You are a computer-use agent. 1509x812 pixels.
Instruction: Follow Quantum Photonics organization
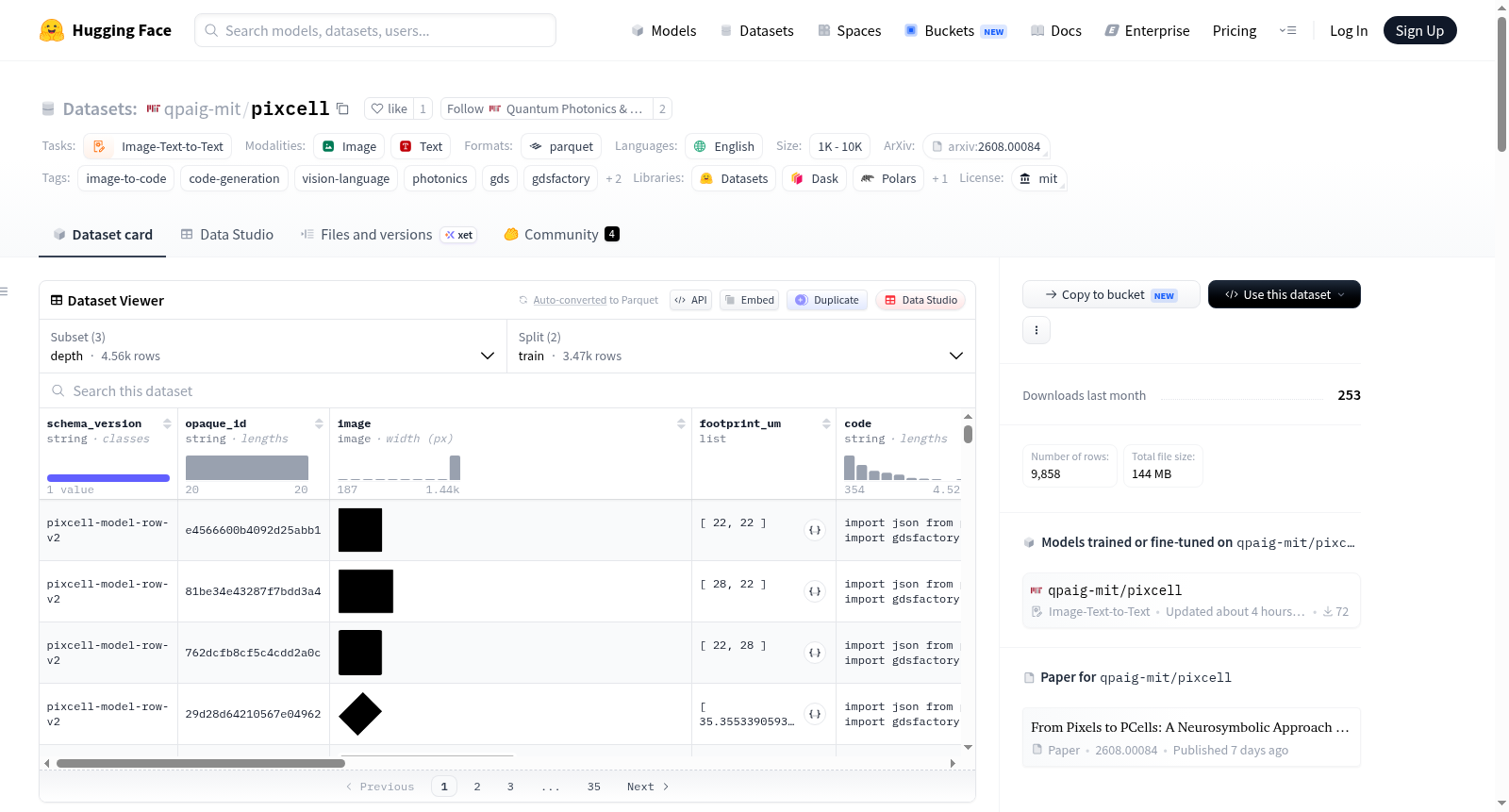click(x=546, y=108)
